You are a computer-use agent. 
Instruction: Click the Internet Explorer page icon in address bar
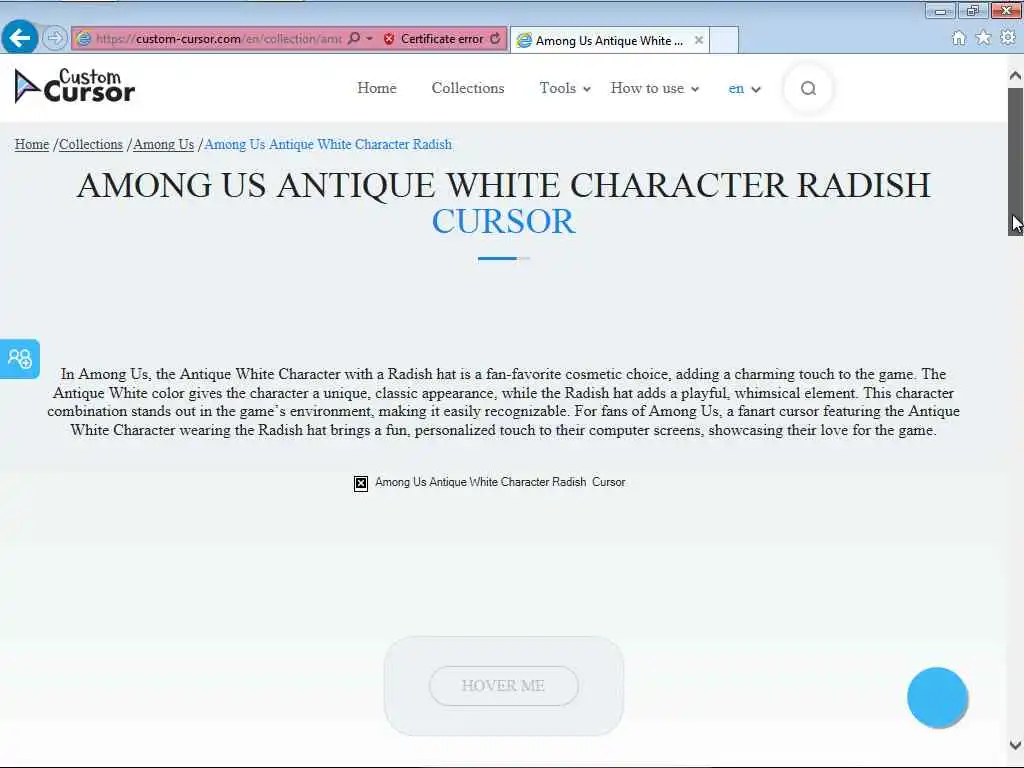coord(84,39)
